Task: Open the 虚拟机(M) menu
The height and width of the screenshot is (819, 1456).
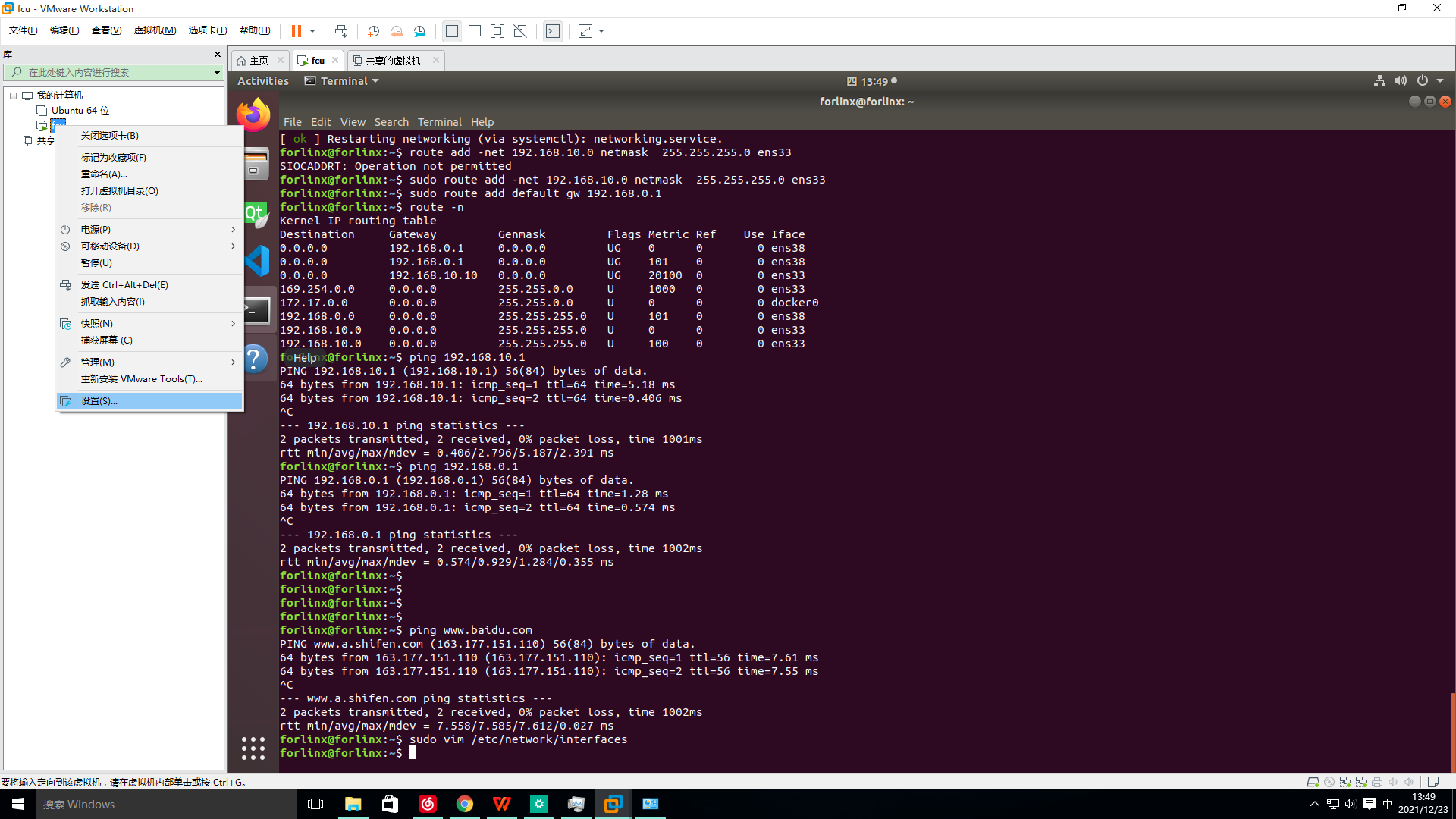Action: (x=155, y=30)
